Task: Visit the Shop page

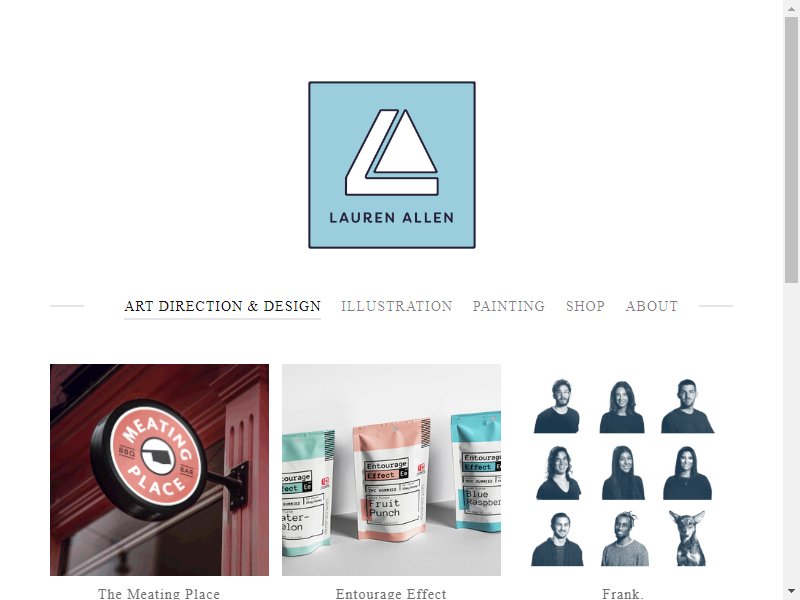Action: (x=585, y=306)
